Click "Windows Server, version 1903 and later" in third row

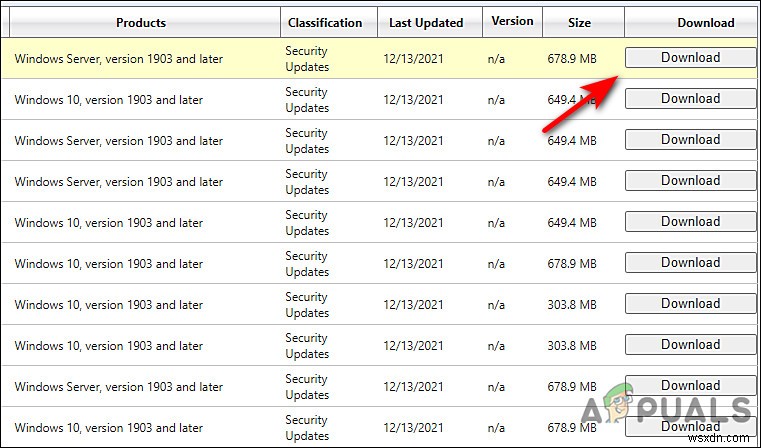click(118, 141)
